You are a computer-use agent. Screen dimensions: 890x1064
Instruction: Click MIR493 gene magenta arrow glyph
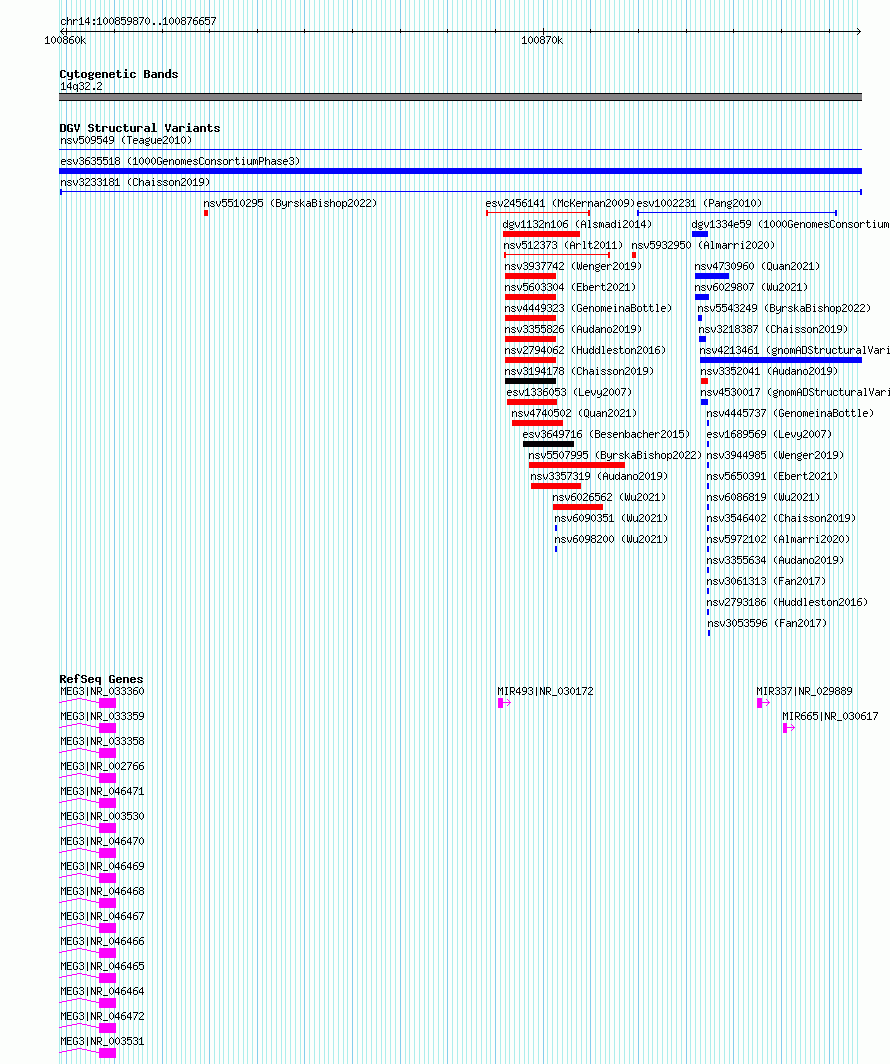pos(504,703)
